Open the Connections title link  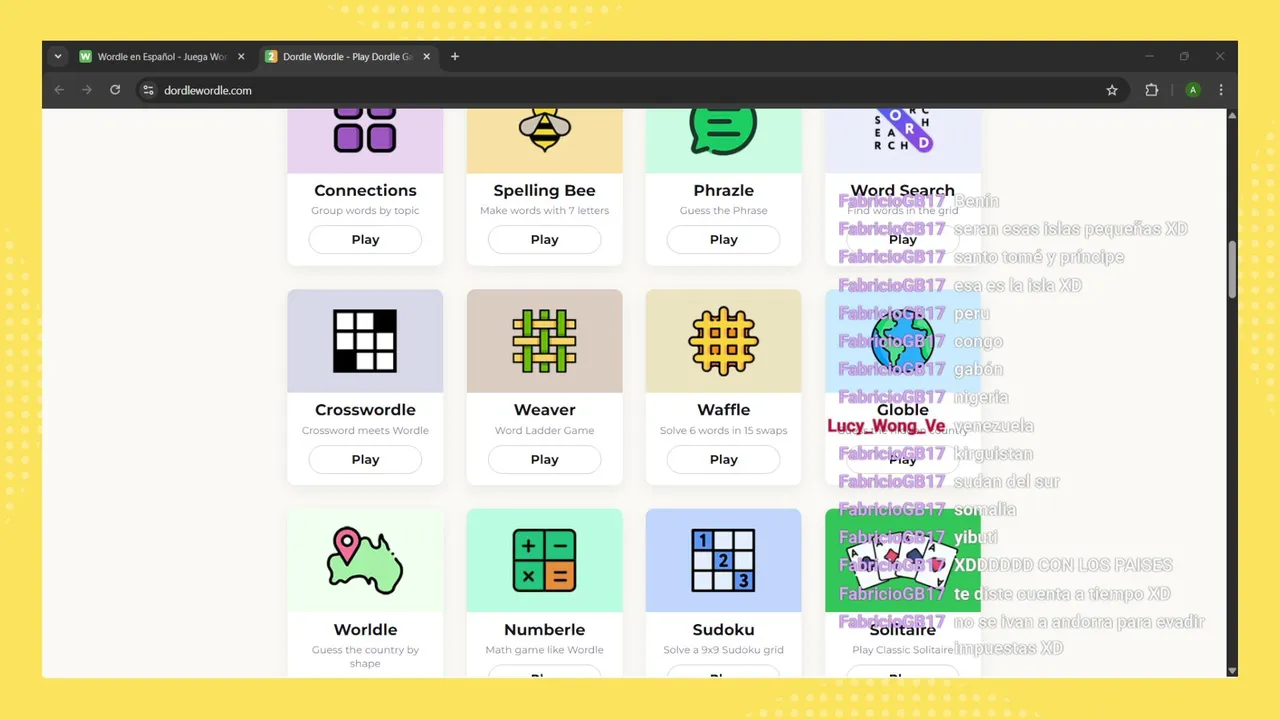click(x=365, y=190)
